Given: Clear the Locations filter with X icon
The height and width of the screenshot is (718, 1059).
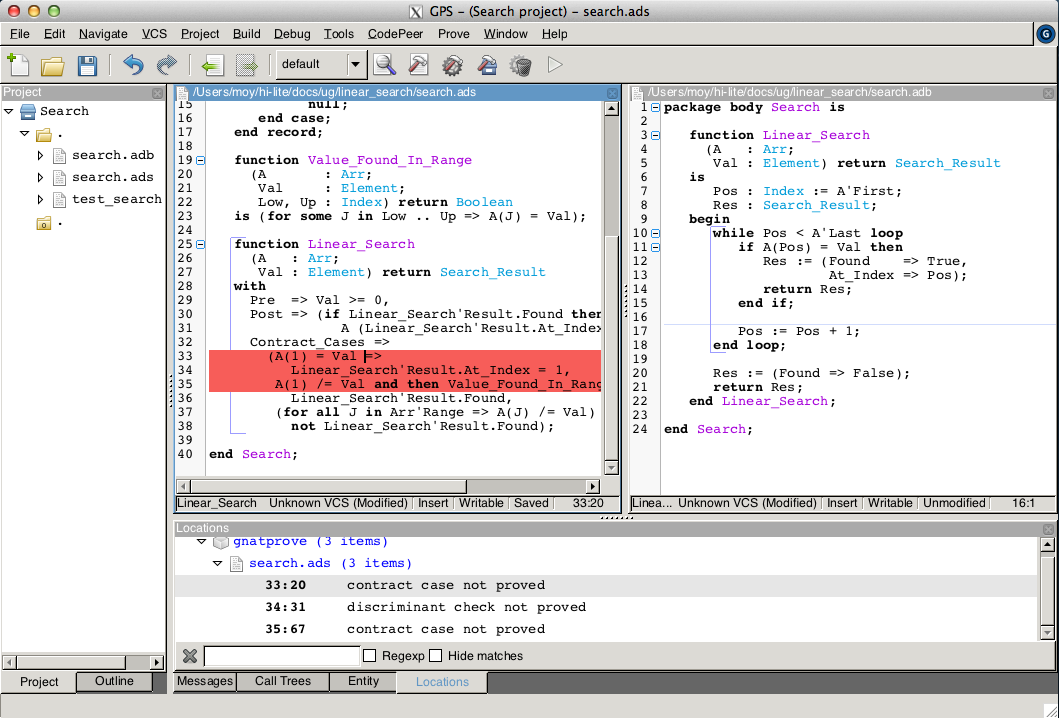Looking at the screenshot, I should pyautogui.click(x=190, y=656).
